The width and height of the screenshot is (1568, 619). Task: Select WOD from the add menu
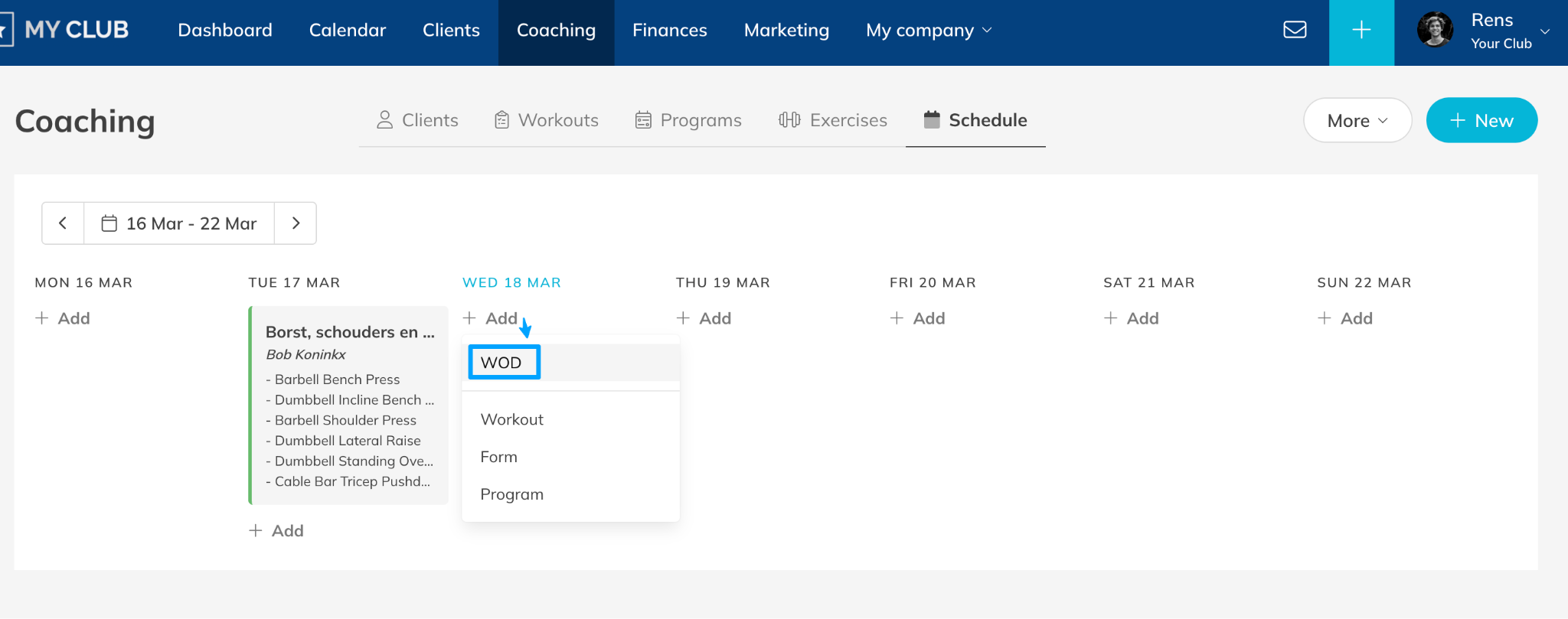click(501, 363)
